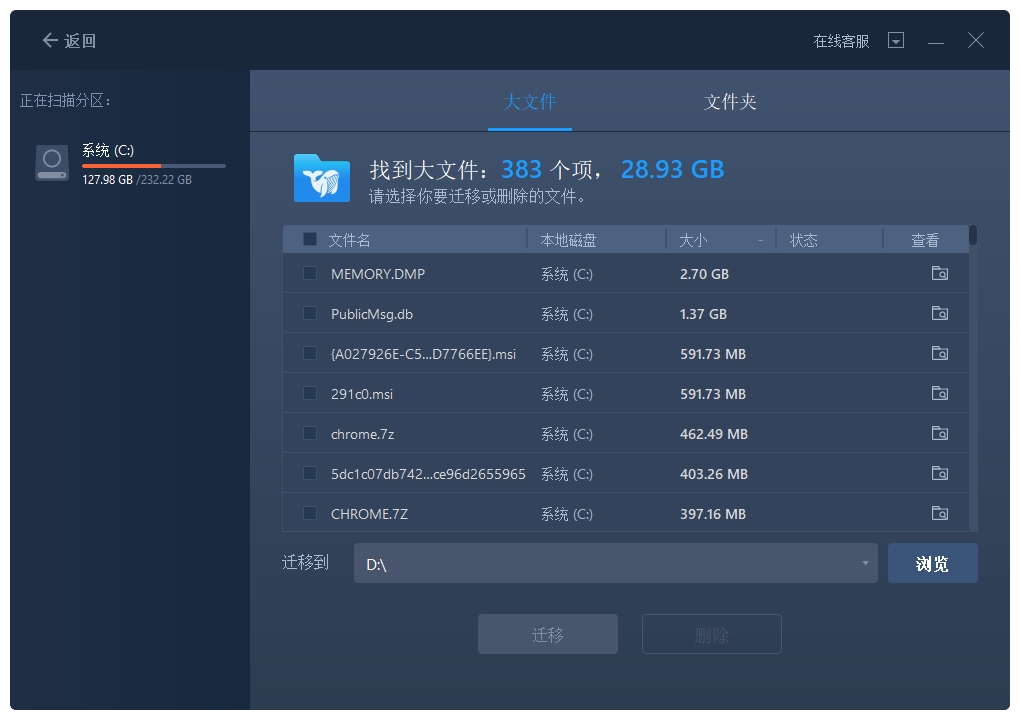The width and height of the screenshot is (1020, 720).
Task: Click the back arrow 返回
Action: click(x=68, y=41)
